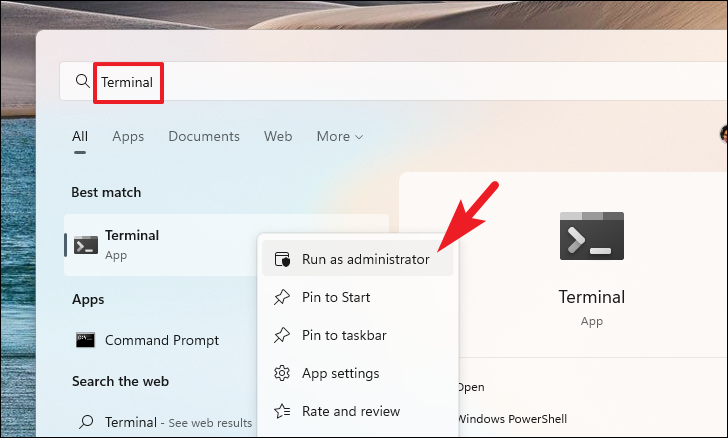Choose Rate and review in the context menu
This screenshot has height=438, width=728.
(x=358, y=411)
